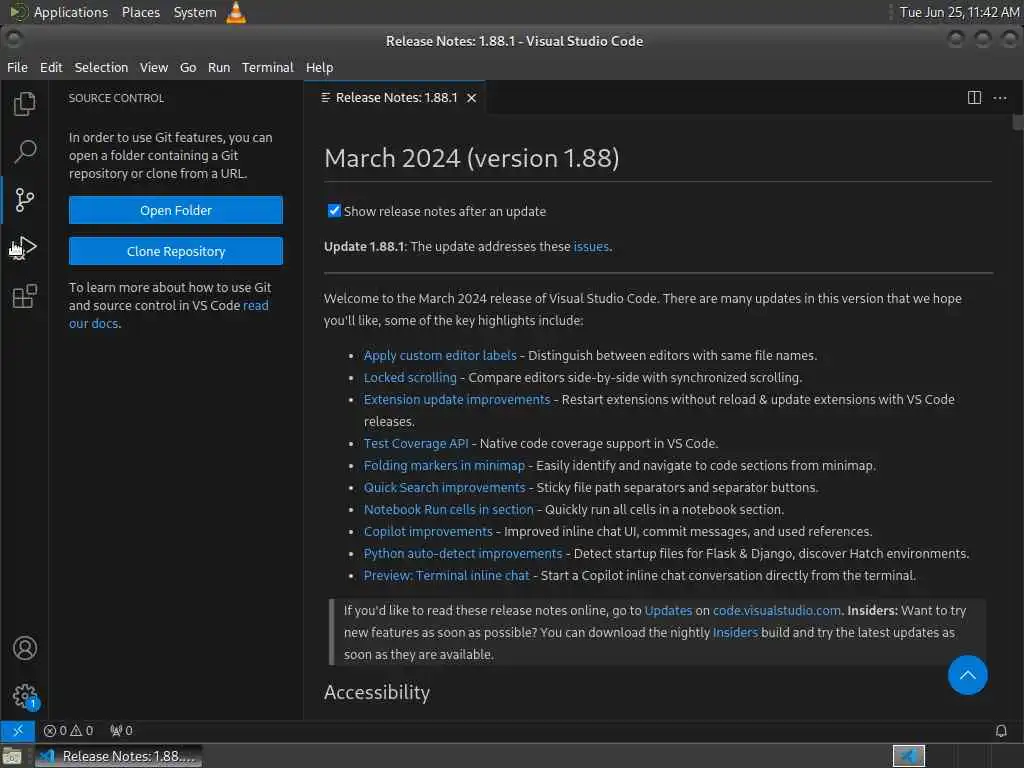Select the Release Notes: 1.88.1 tab
Screen dimensions: 1024x768
point(396,98)
